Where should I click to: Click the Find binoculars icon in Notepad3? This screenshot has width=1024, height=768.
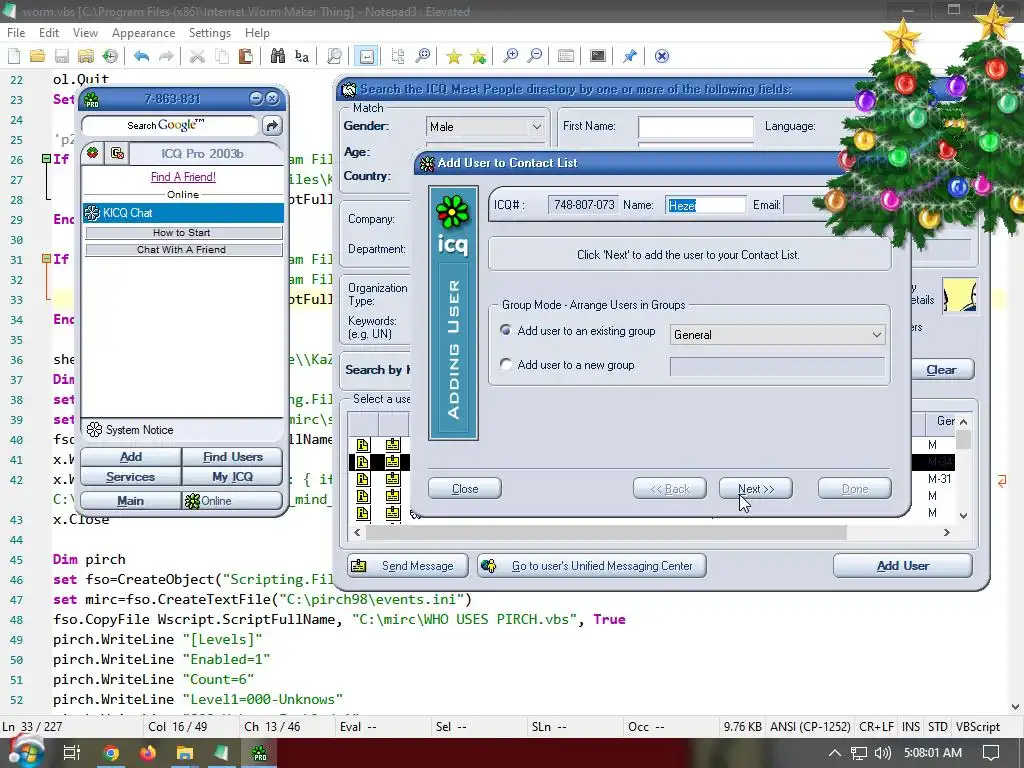point(278,56)
